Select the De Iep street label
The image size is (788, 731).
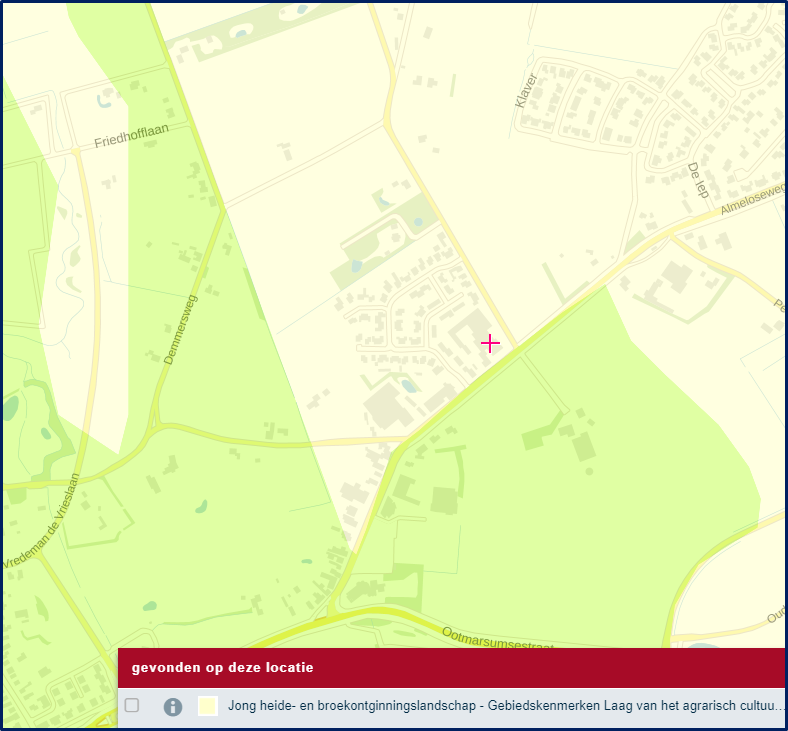coord(699,180)
